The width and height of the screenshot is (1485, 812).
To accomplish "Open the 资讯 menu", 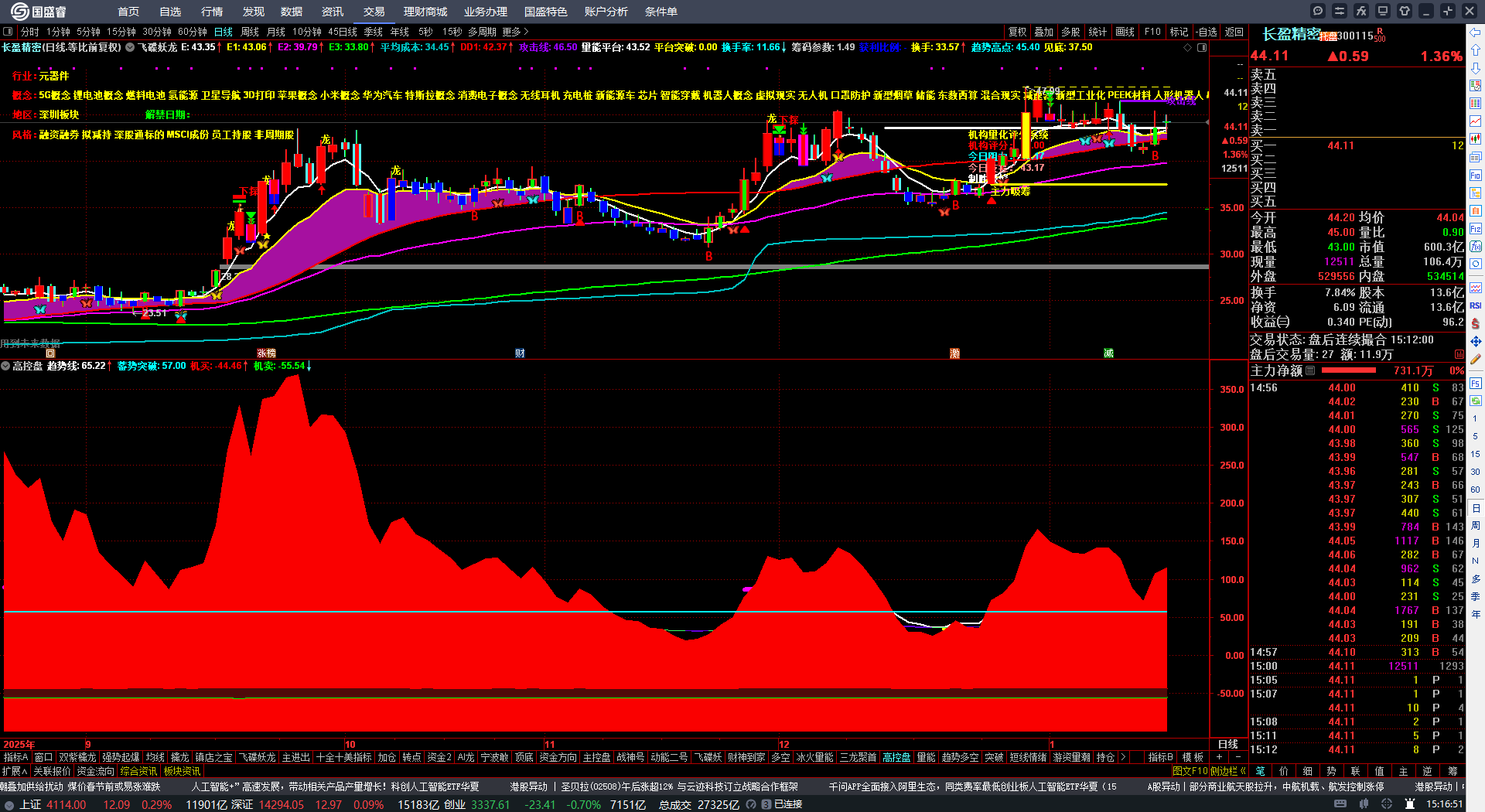I will point(333,12).
